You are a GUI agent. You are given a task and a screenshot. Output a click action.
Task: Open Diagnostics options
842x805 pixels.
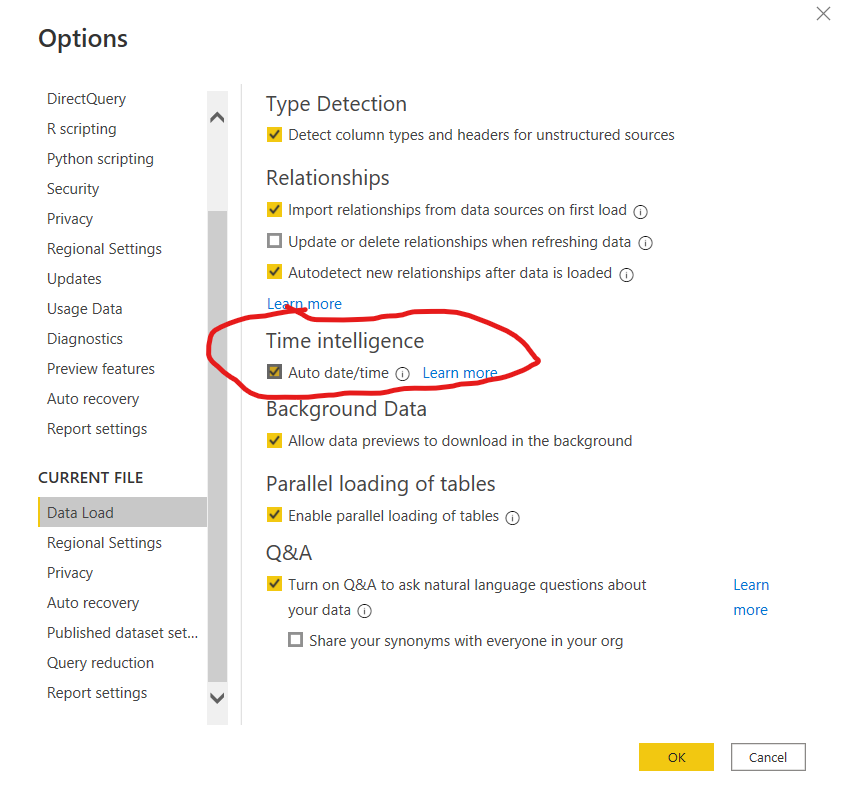click(x=85, y=339)
